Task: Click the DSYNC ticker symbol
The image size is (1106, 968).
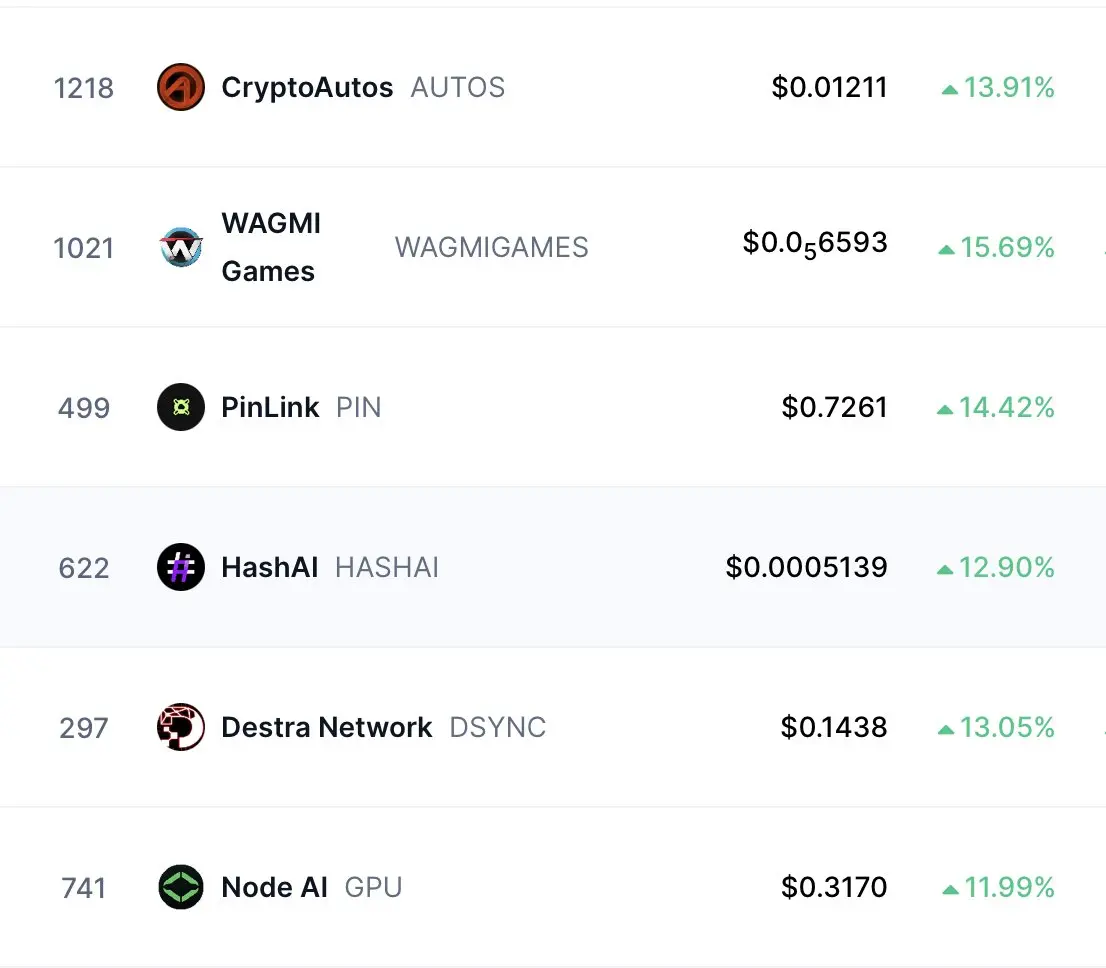Action: 498,727
